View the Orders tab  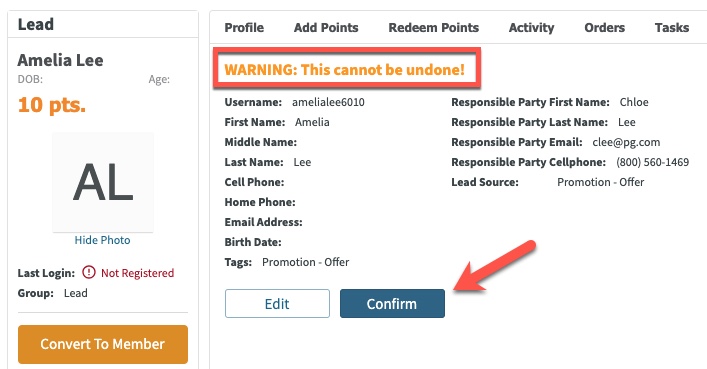pyautogui.click(x=605, y=28)
